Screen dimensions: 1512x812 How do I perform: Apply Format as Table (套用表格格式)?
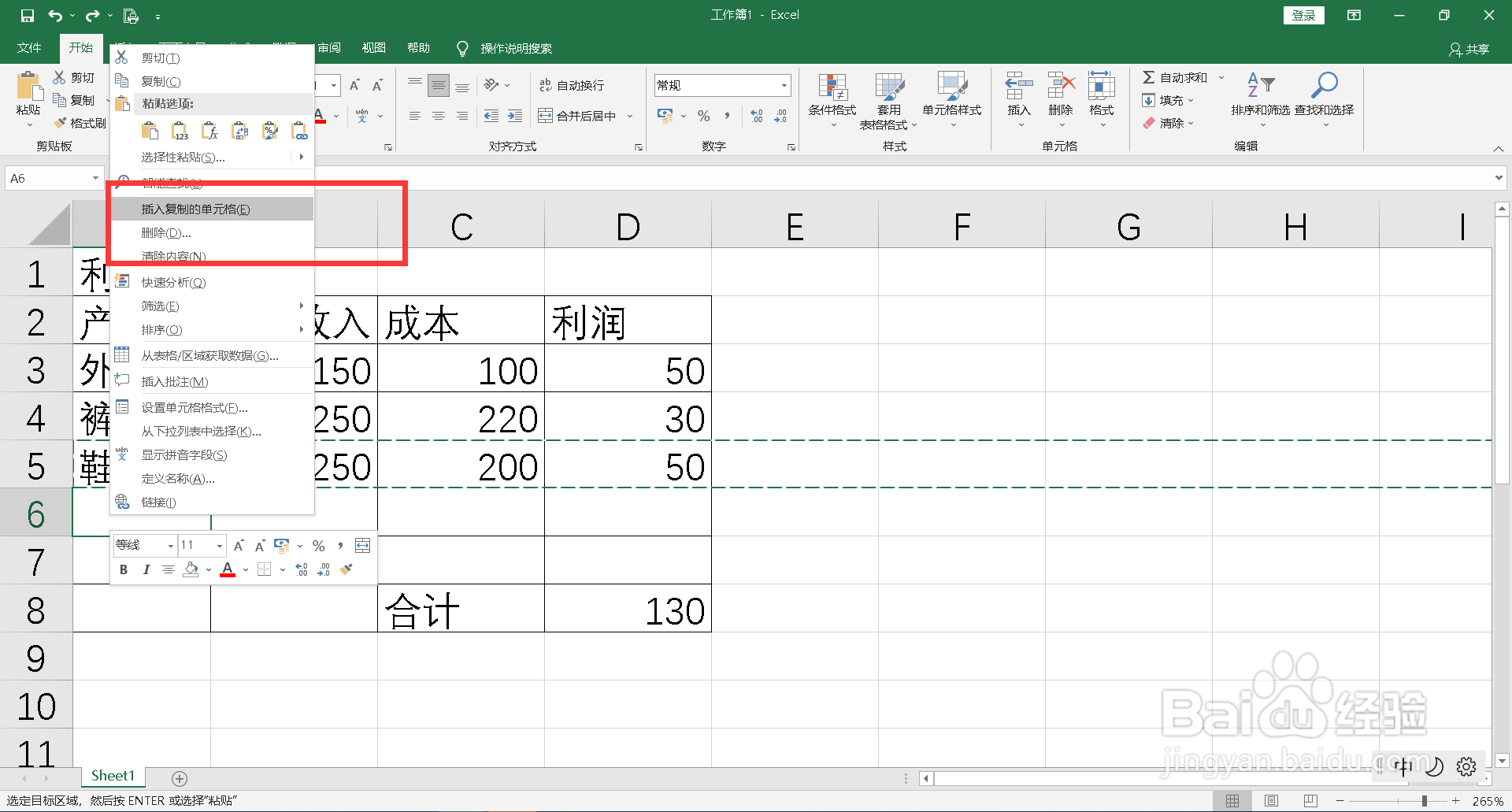(x=888, y=100)
